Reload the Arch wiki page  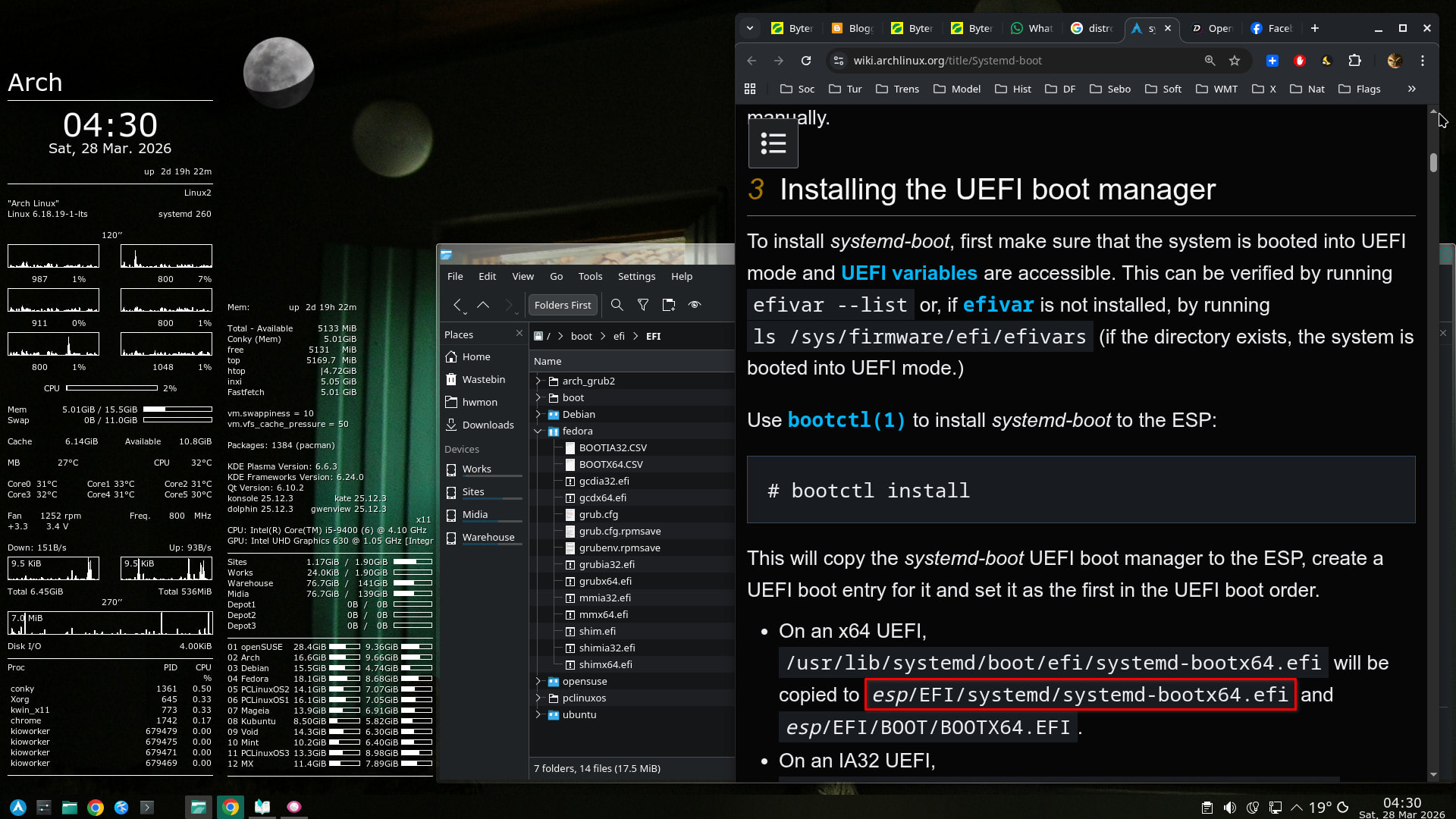(806, 61)
